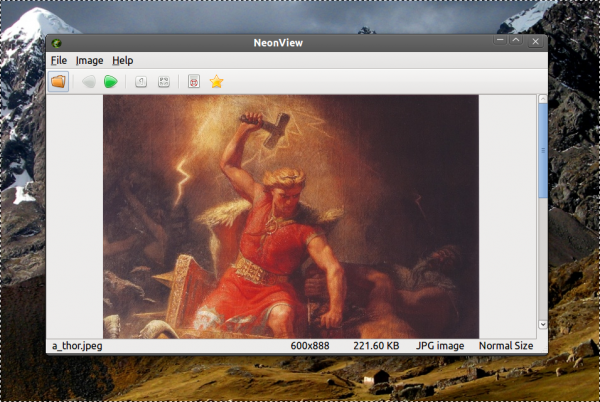Click the vertical scrollbar down arrow
Image resolution: width=600 pixels, height=402 pixels.
[543, 324]
